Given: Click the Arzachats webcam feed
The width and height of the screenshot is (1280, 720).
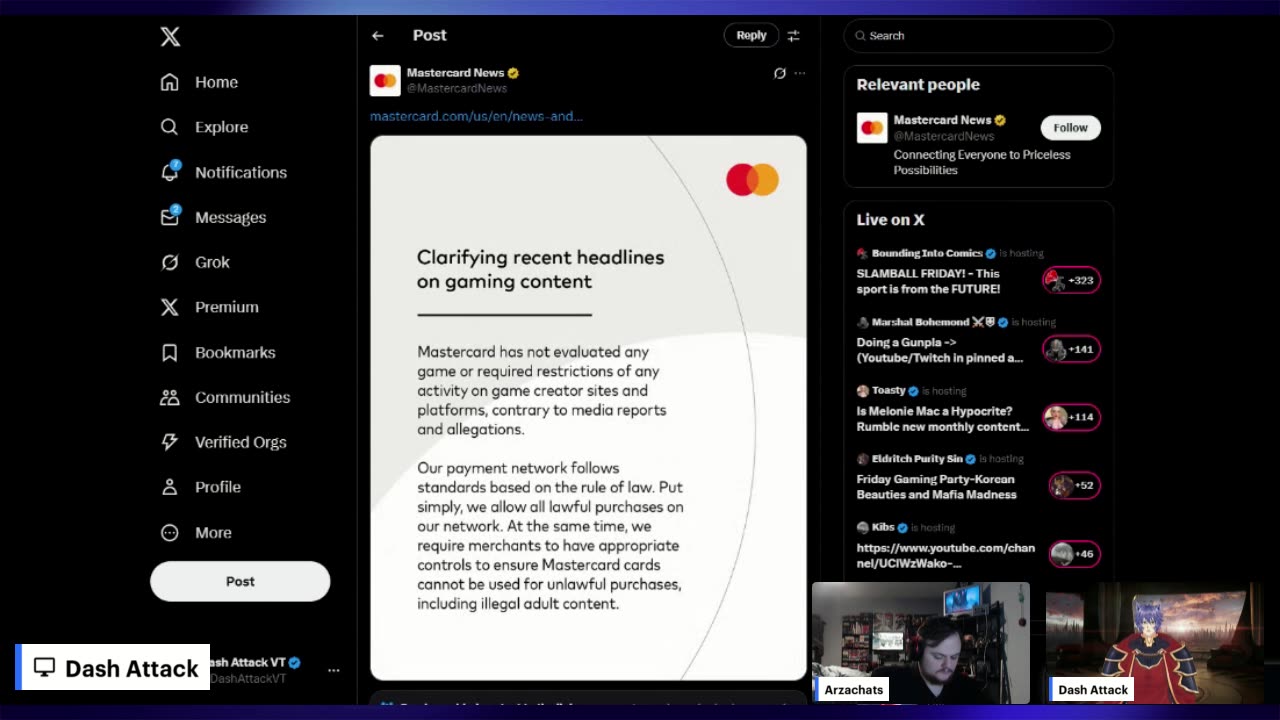Looking at the screenshot, I should point(920,641).
